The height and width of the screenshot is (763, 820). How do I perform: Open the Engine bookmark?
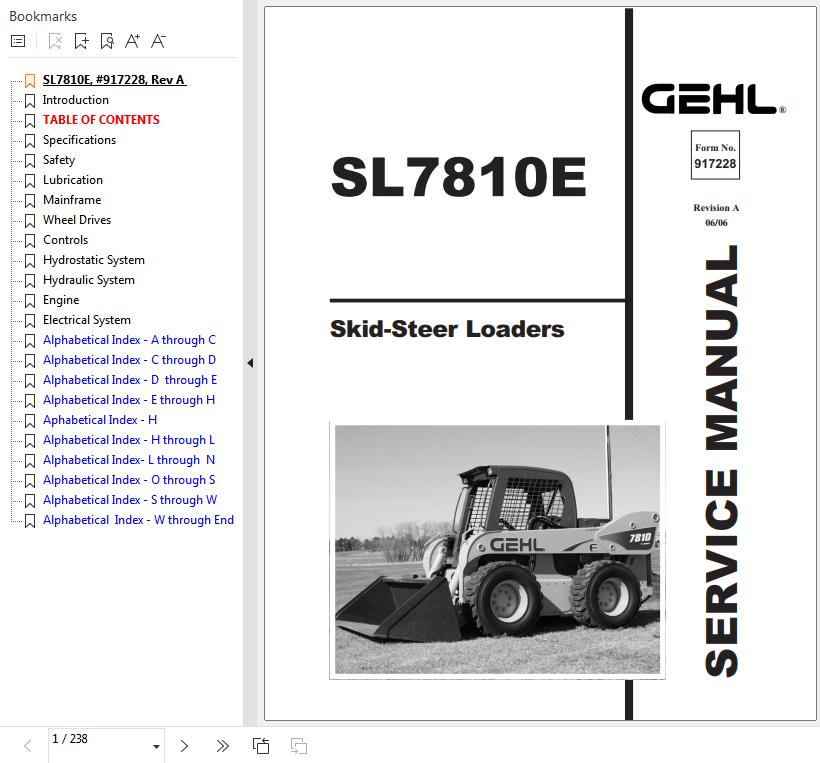(x=61, y=300)
